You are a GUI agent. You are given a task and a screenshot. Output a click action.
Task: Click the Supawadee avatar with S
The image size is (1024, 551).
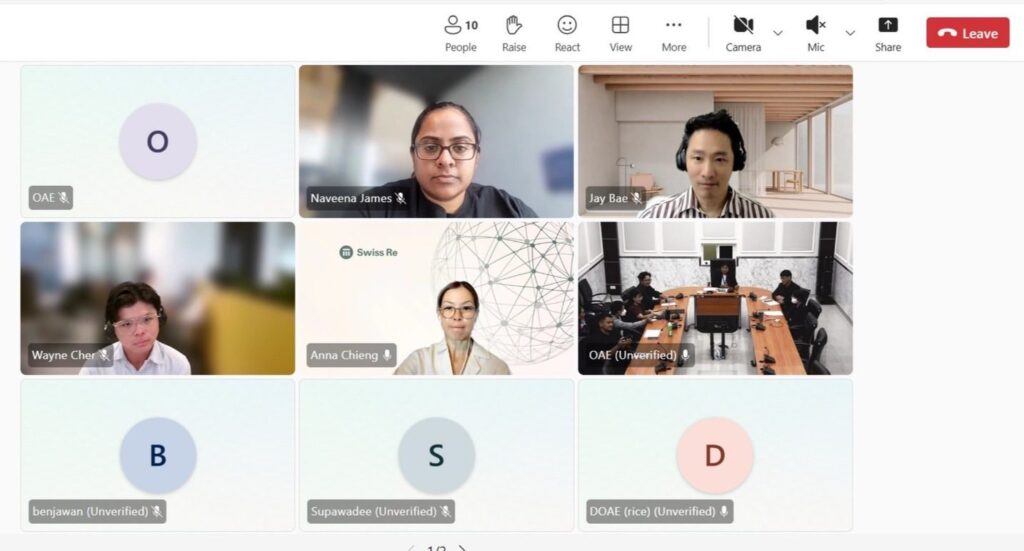click(436, 455)
